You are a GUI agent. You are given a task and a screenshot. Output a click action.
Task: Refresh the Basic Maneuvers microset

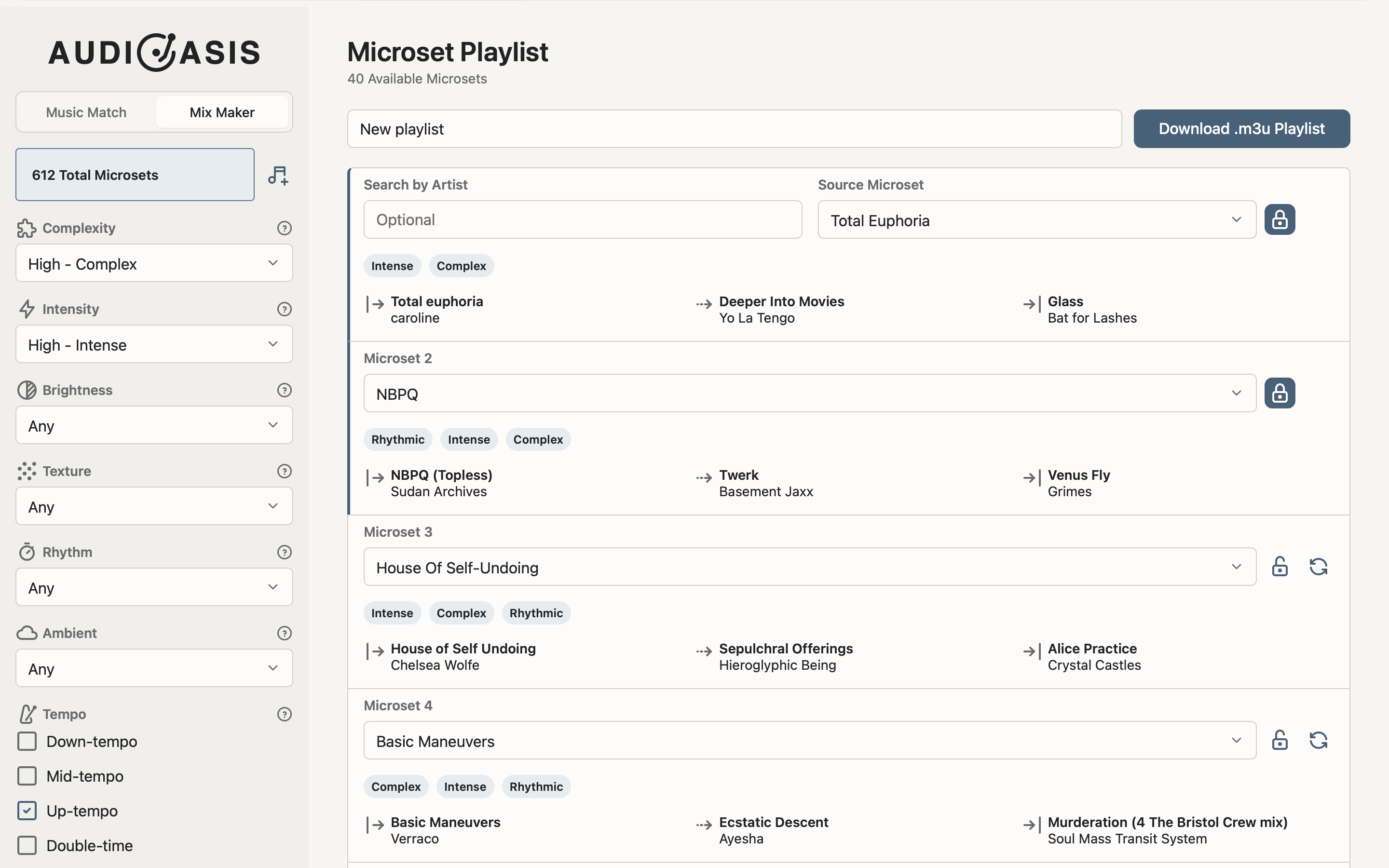[1319, 740]
